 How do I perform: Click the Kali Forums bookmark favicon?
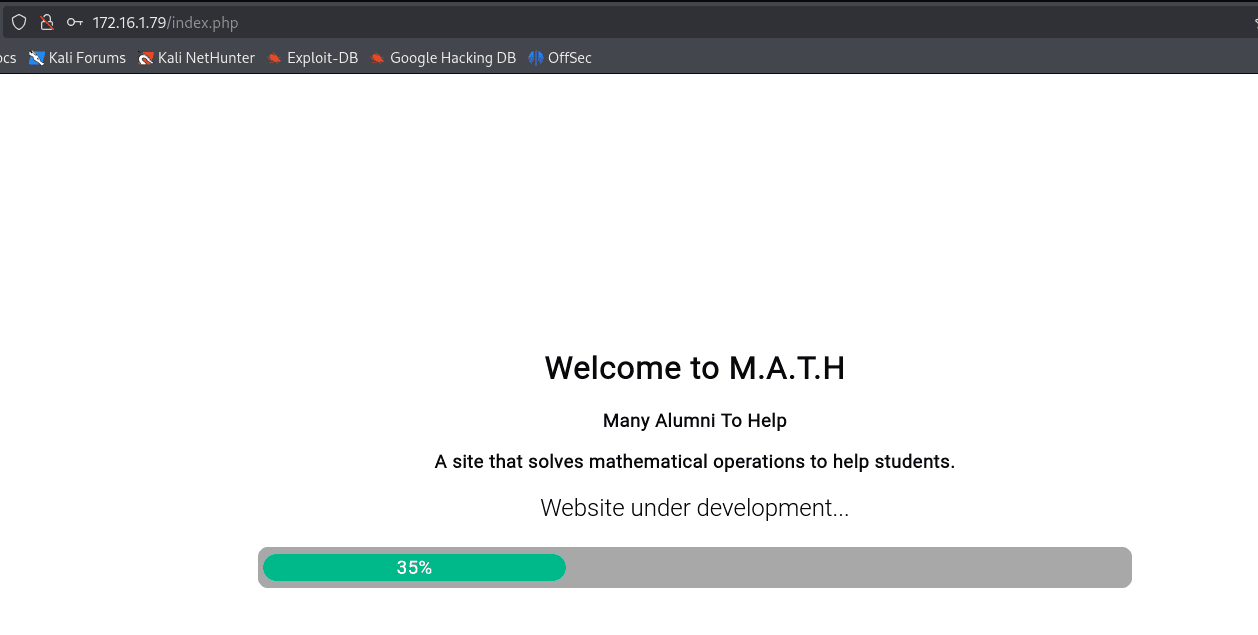click(37, 58)
